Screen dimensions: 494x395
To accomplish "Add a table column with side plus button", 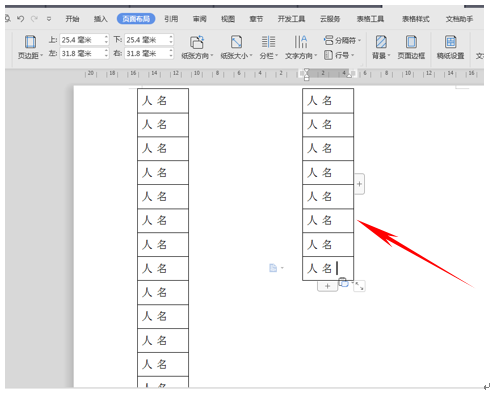I will 359,184.
